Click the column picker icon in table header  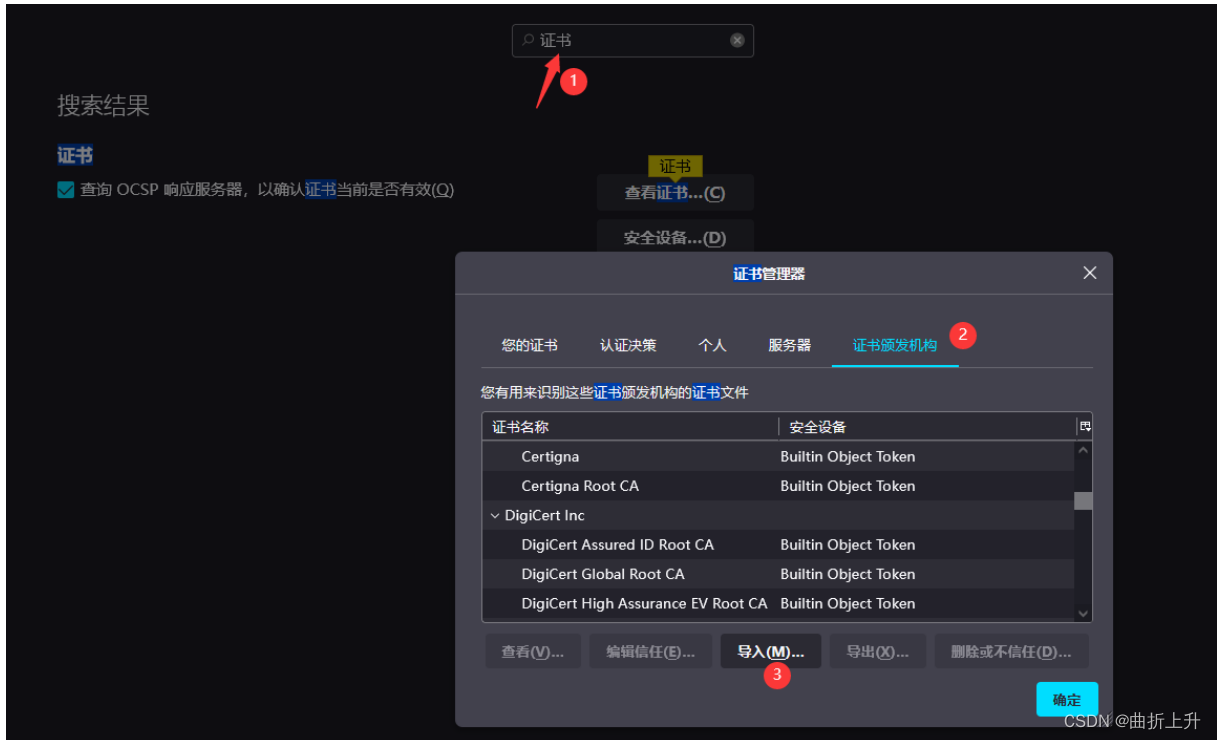[1084, 427]
